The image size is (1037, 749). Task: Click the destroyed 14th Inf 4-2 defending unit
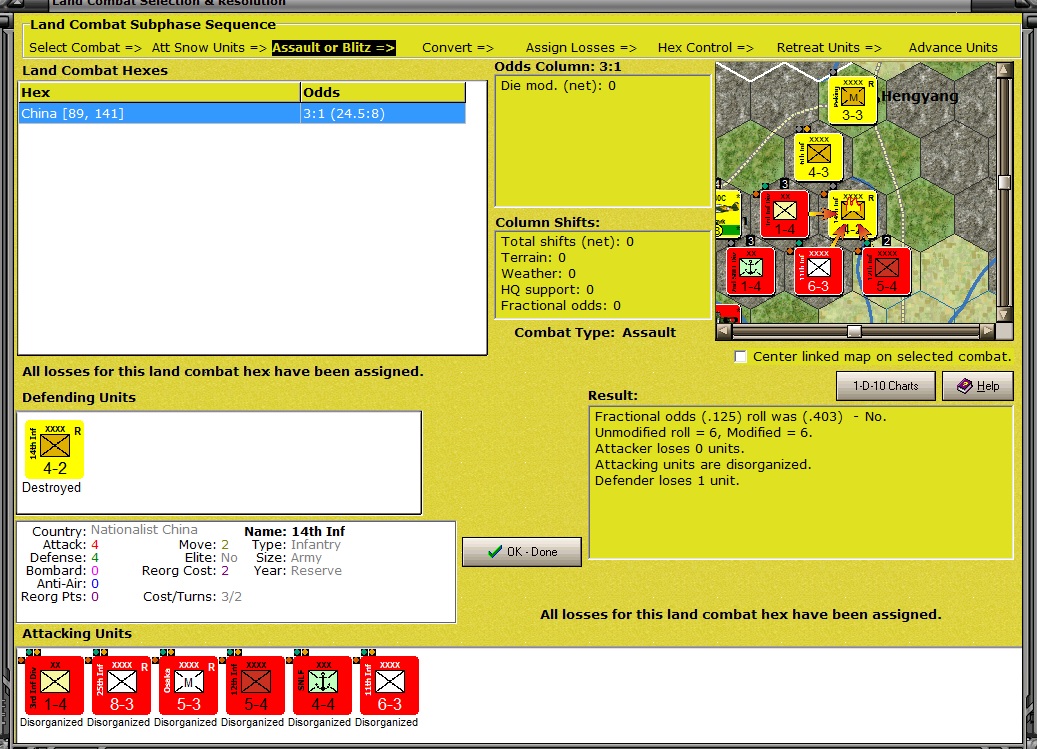[54, 450]
